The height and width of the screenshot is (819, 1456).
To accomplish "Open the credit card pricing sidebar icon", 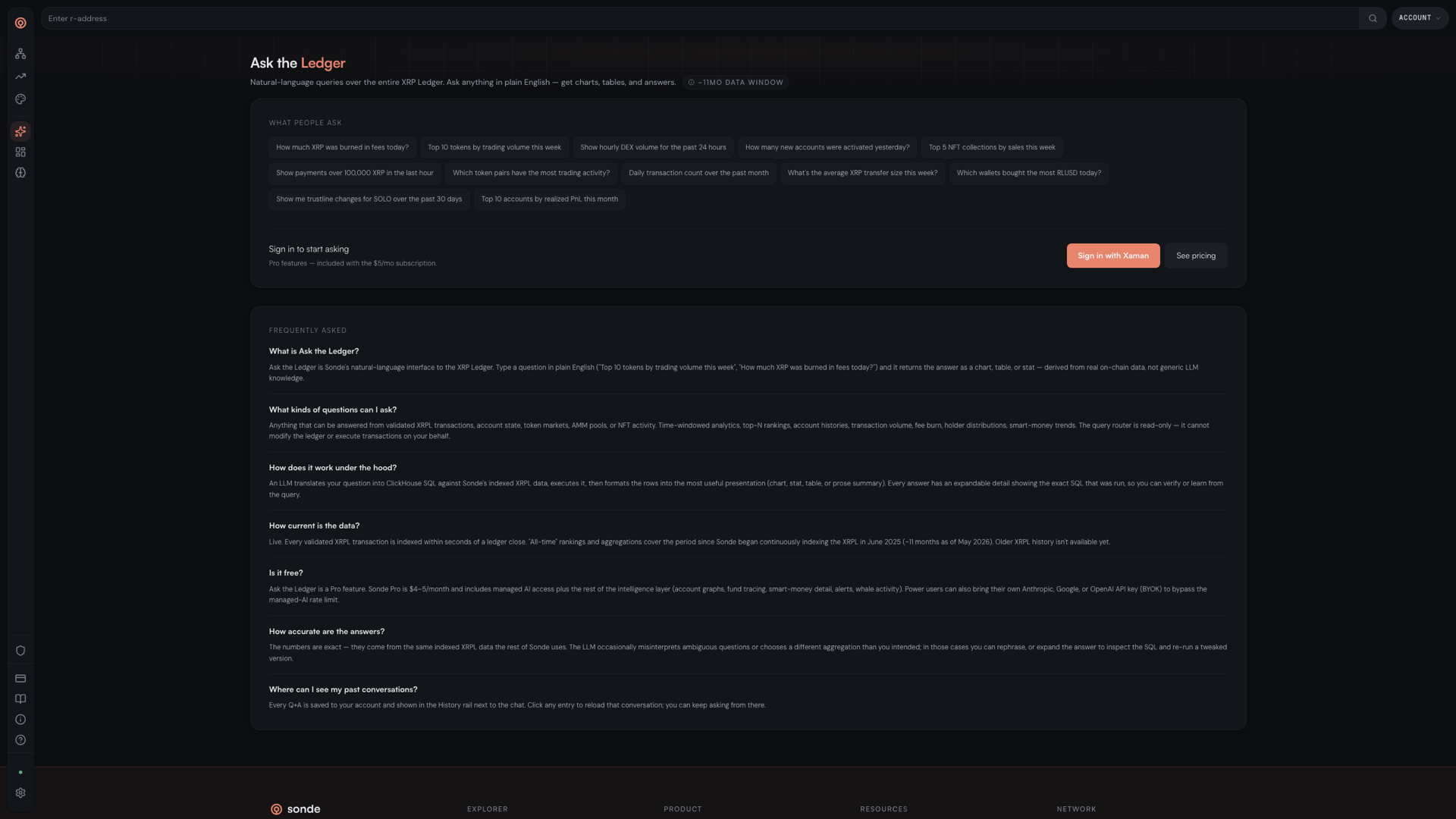I will coord(20,679).
